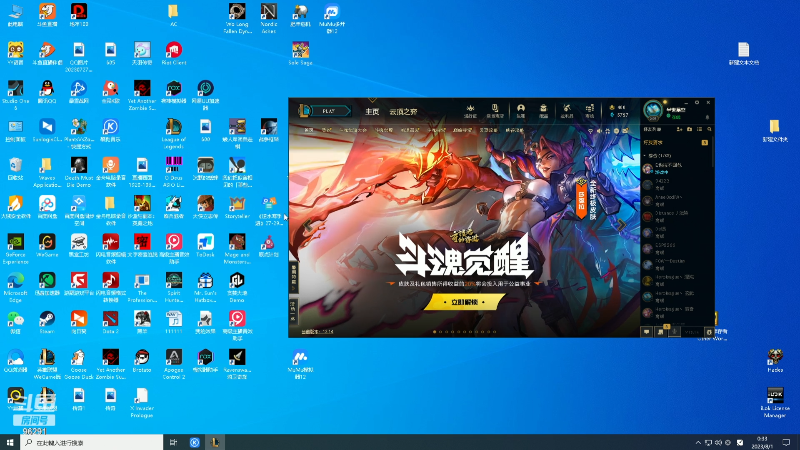Open Steam desktop shortcut
Screen dimensions: 800x450
pos(47,322)
